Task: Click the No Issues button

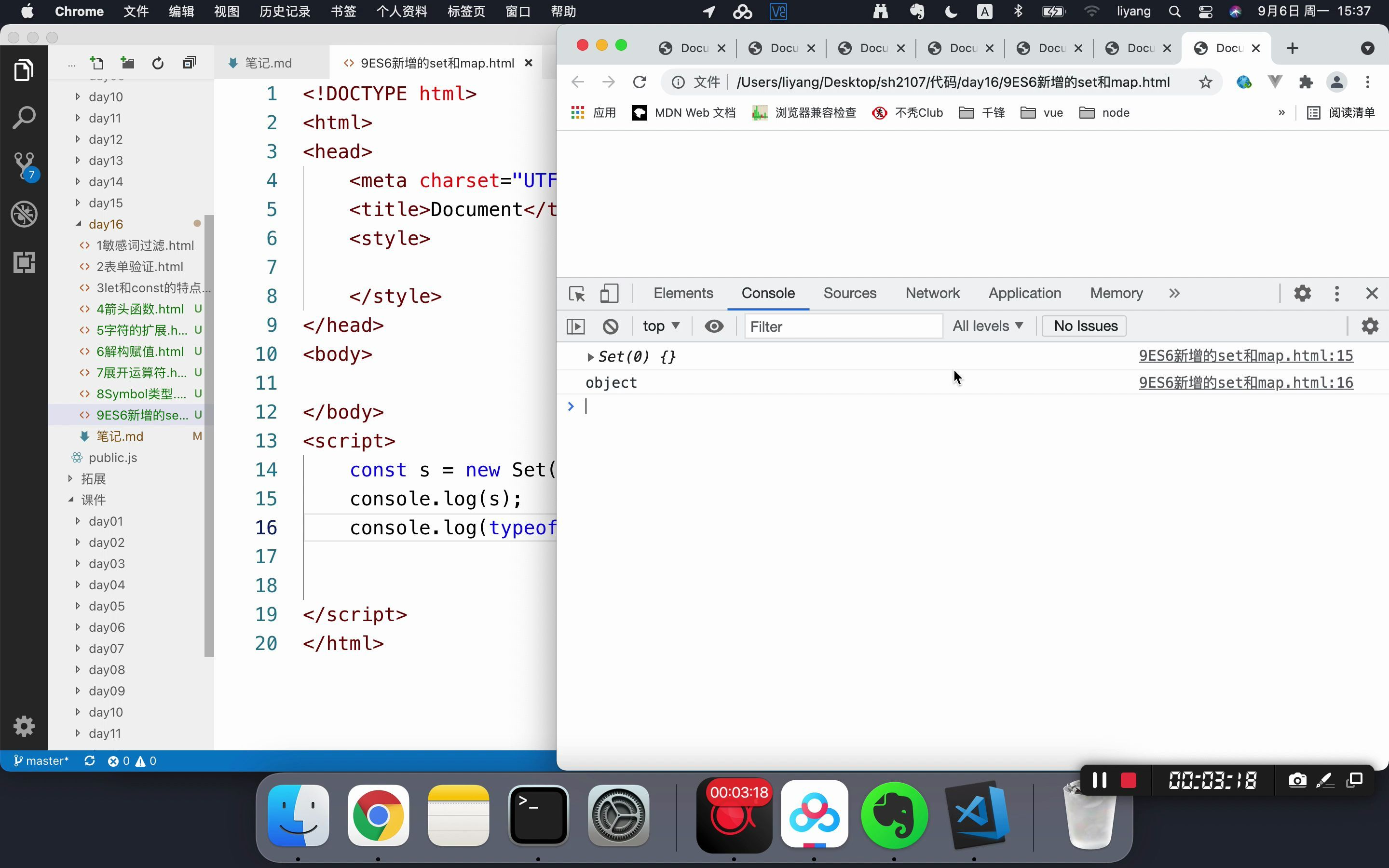Action: click(x=1085, y=326)
